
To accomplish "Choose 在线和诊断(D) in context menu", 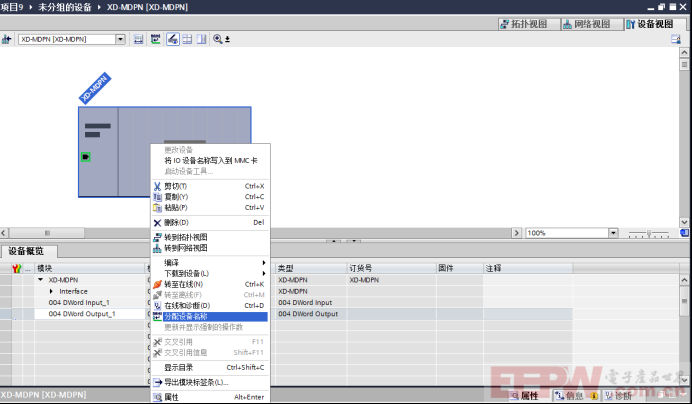I will click(x=210, y=306).
